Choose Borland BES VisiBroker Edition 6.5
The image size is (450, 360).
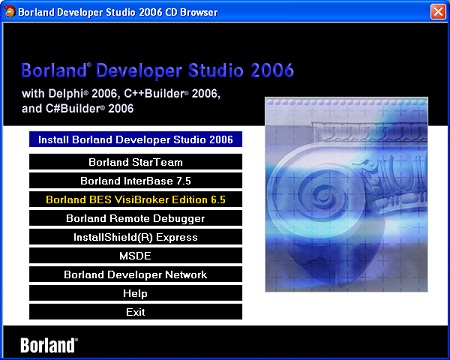pyautogui.click(x=135, y=199)
